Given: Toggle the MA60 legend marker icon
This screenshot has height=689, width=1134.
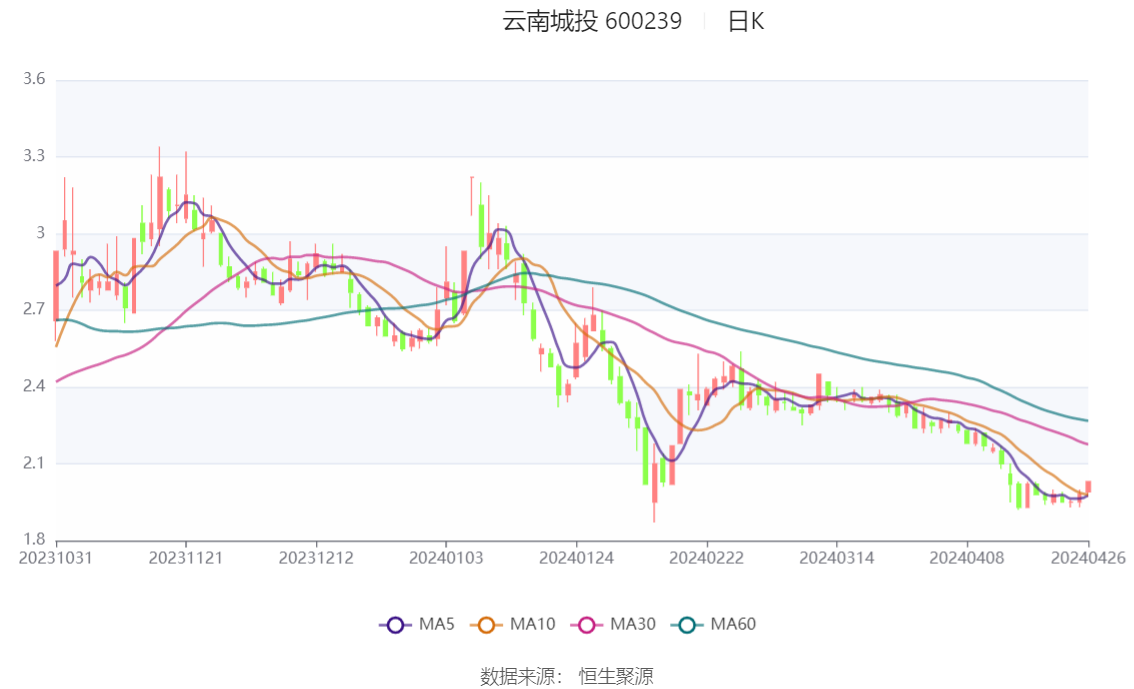Looking at the screenshot, I should click(687, 625).
